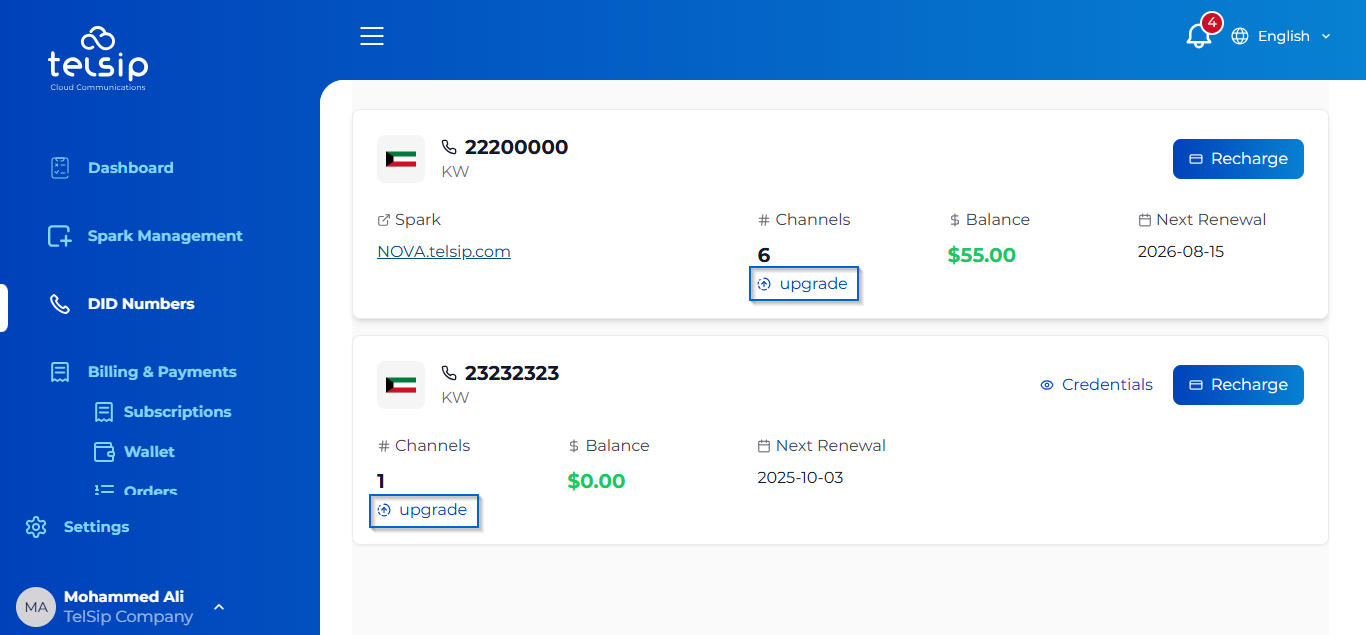This screenshot has width=1366, height=635.
Task: Upgrade channels for number 23232323
Action: (x=424, y=510)
